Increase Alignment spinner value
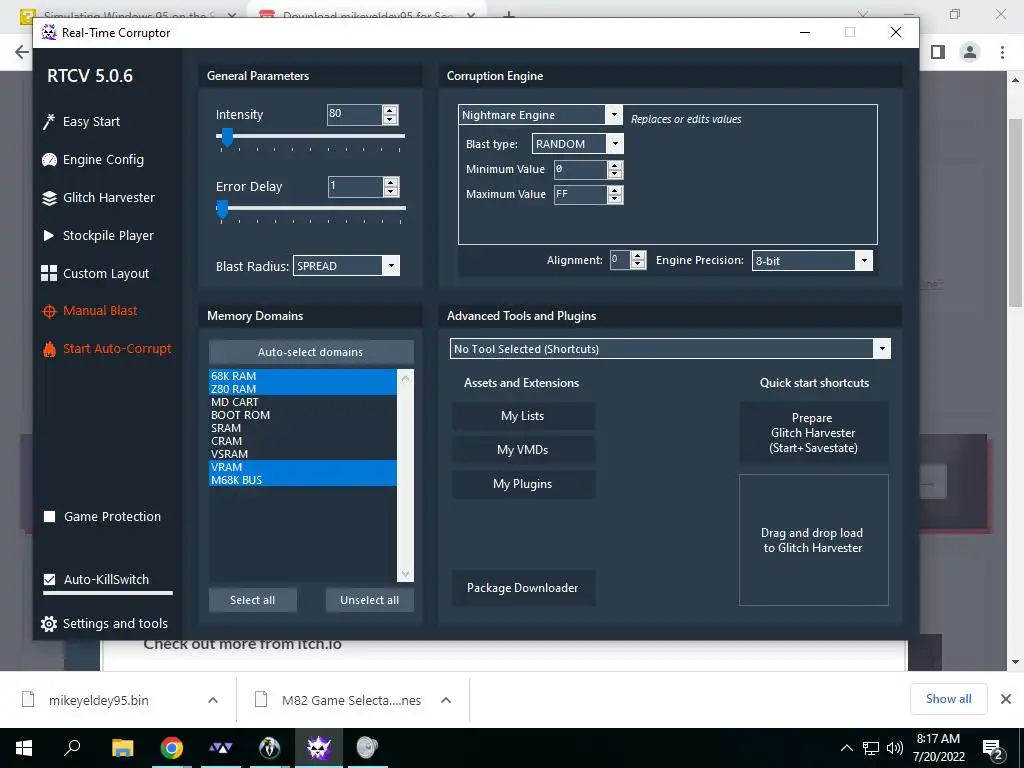1024x768 pixels. (x=638, y=255)
